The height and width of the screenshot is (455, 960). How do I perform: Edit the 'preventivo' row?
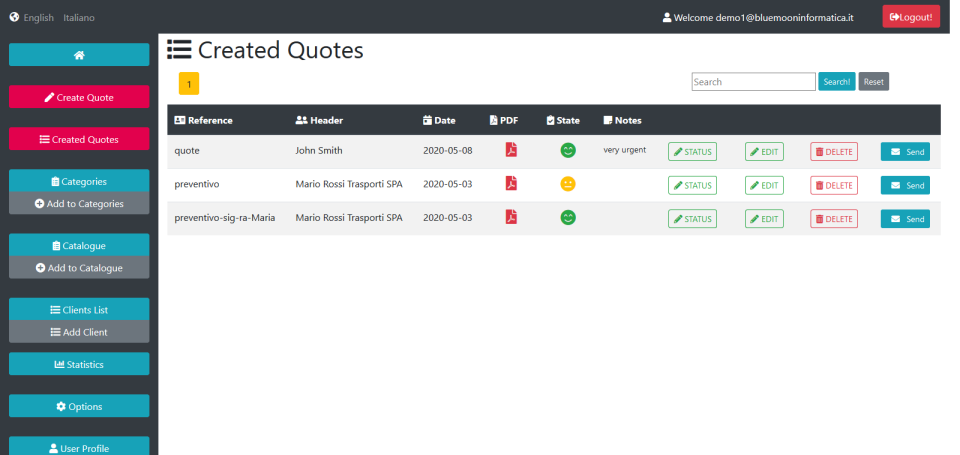[x=764, y=185]
